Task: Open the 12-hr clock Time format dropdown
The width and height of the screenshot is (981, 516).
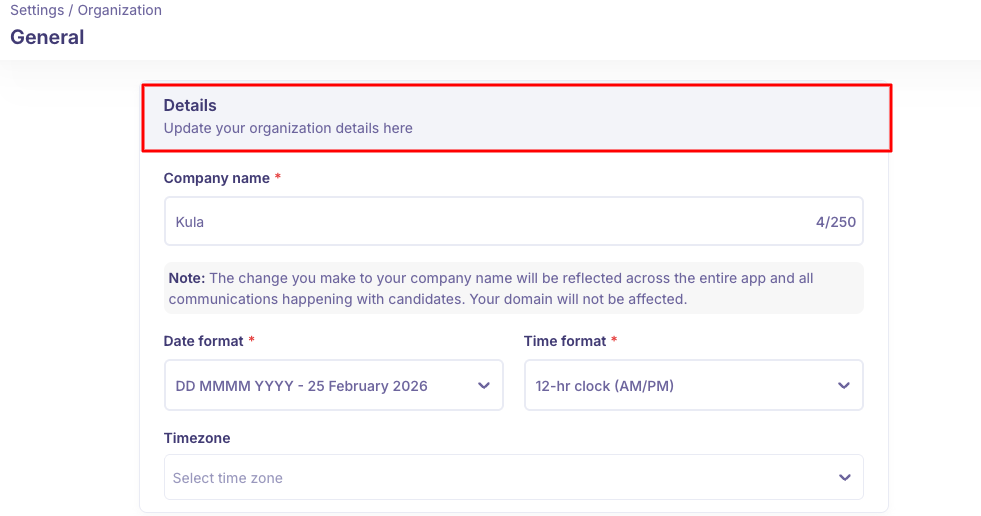Action: 680,386
